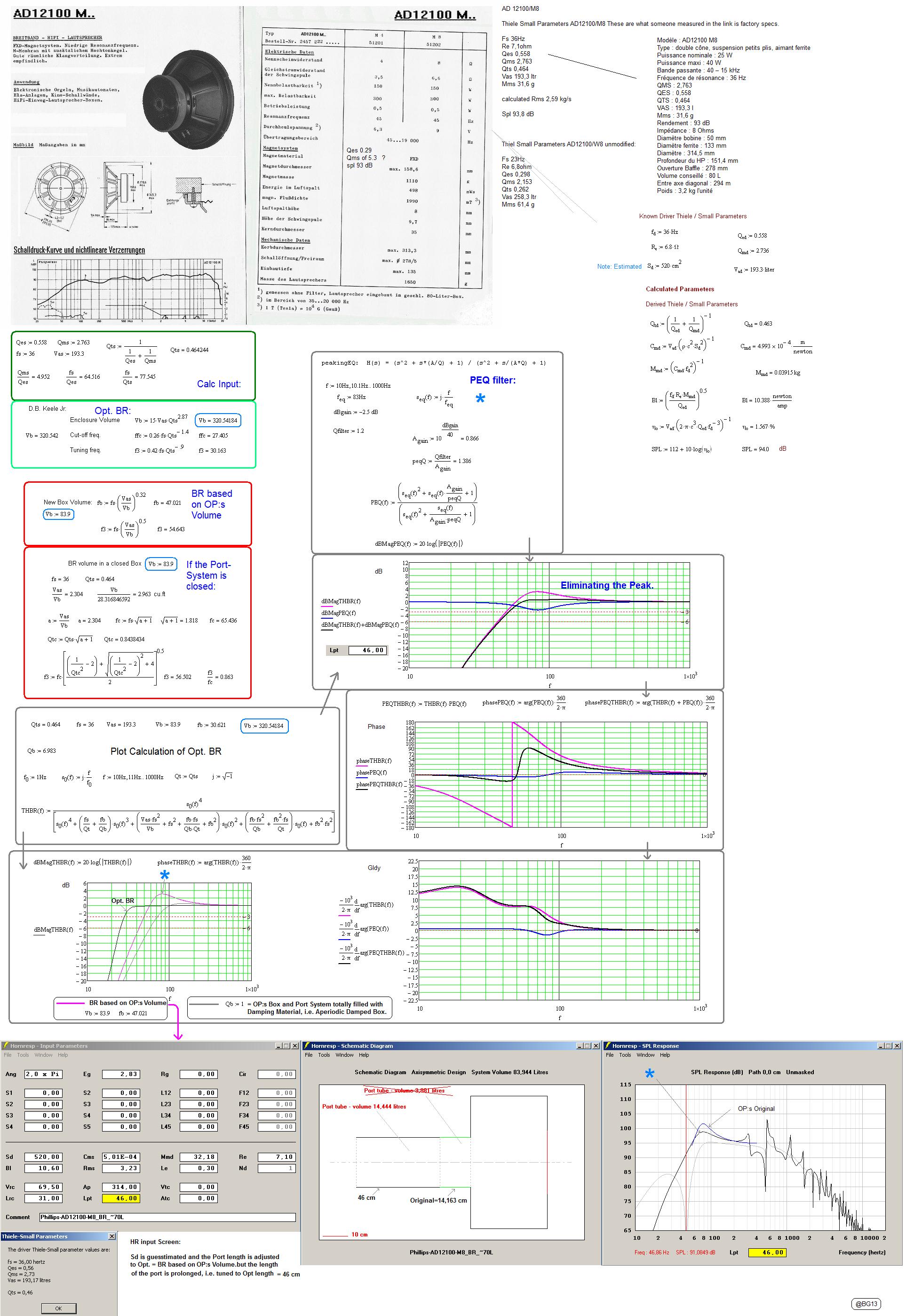Click the L34 input field
The height and width of the screenshot is (1316, 906).
198,1116
